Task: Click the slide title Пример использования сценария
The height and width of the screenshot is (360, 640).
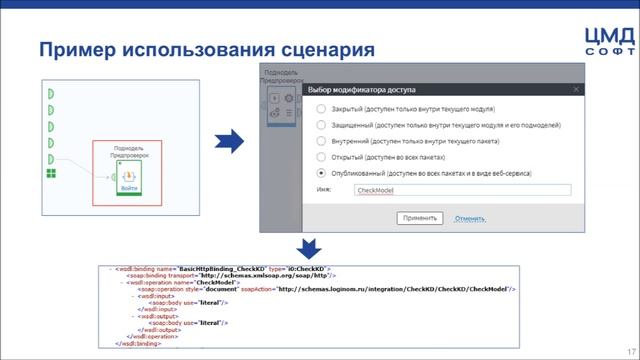Action: [207, 49]
